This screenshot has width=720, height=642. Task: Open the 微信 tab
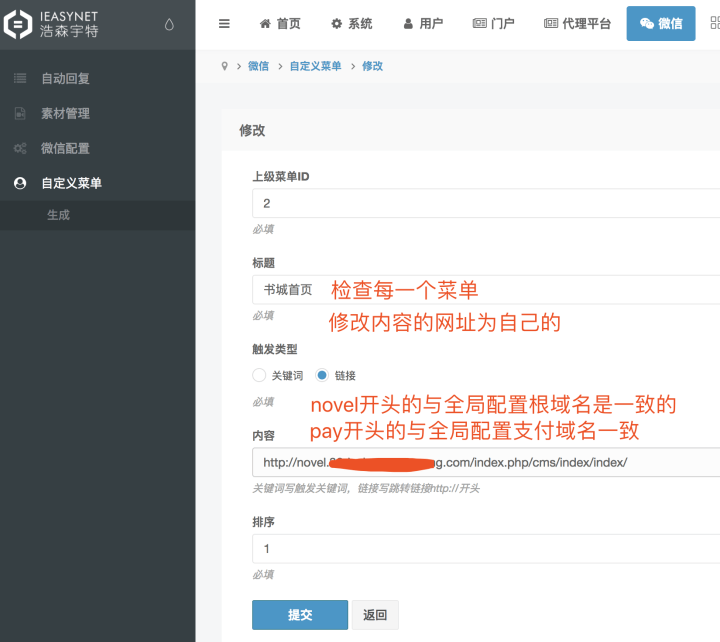661,23
